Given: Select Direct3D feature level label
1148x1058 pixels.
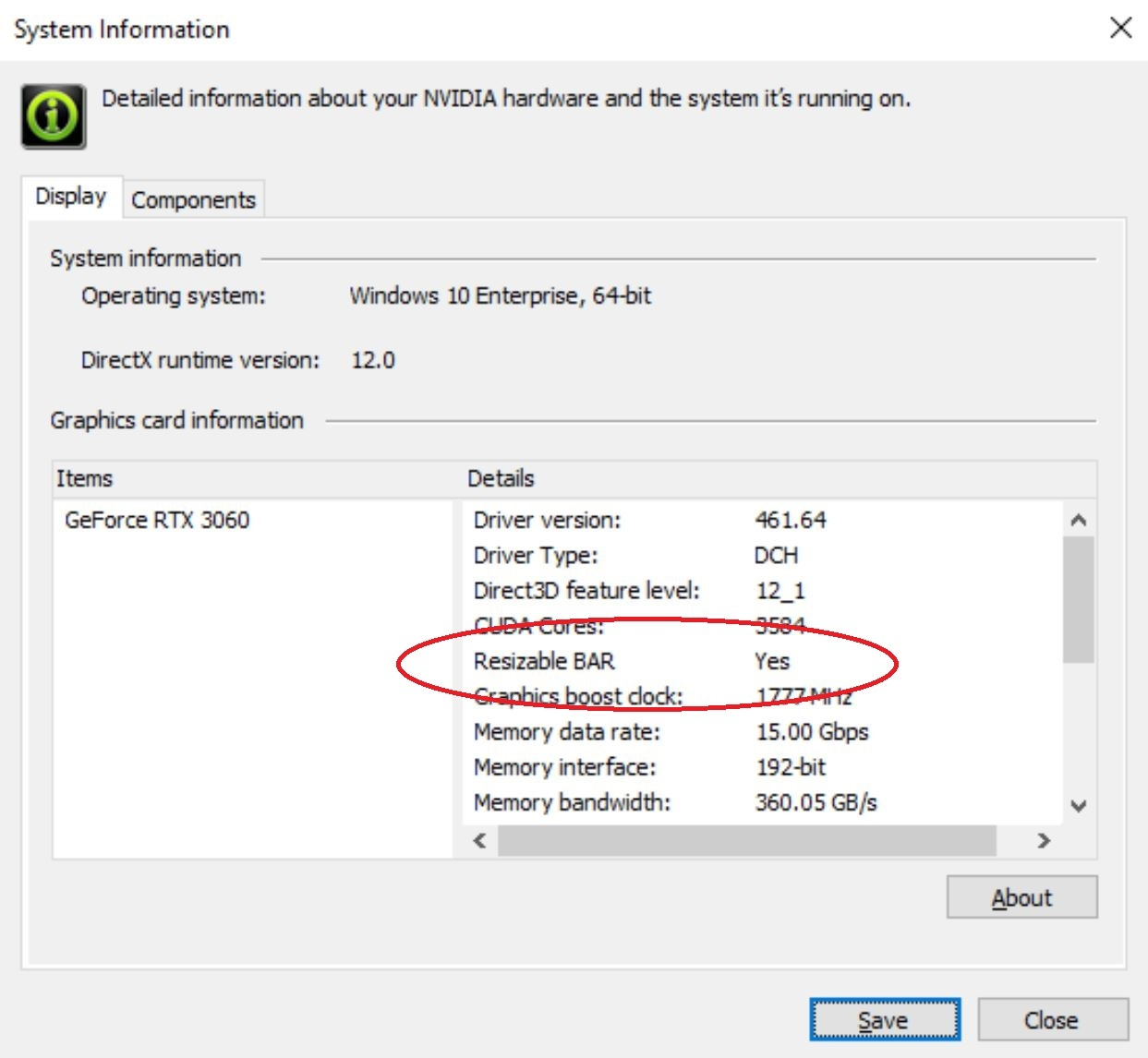Looking at the screenshot, I should tap(586, 590).
